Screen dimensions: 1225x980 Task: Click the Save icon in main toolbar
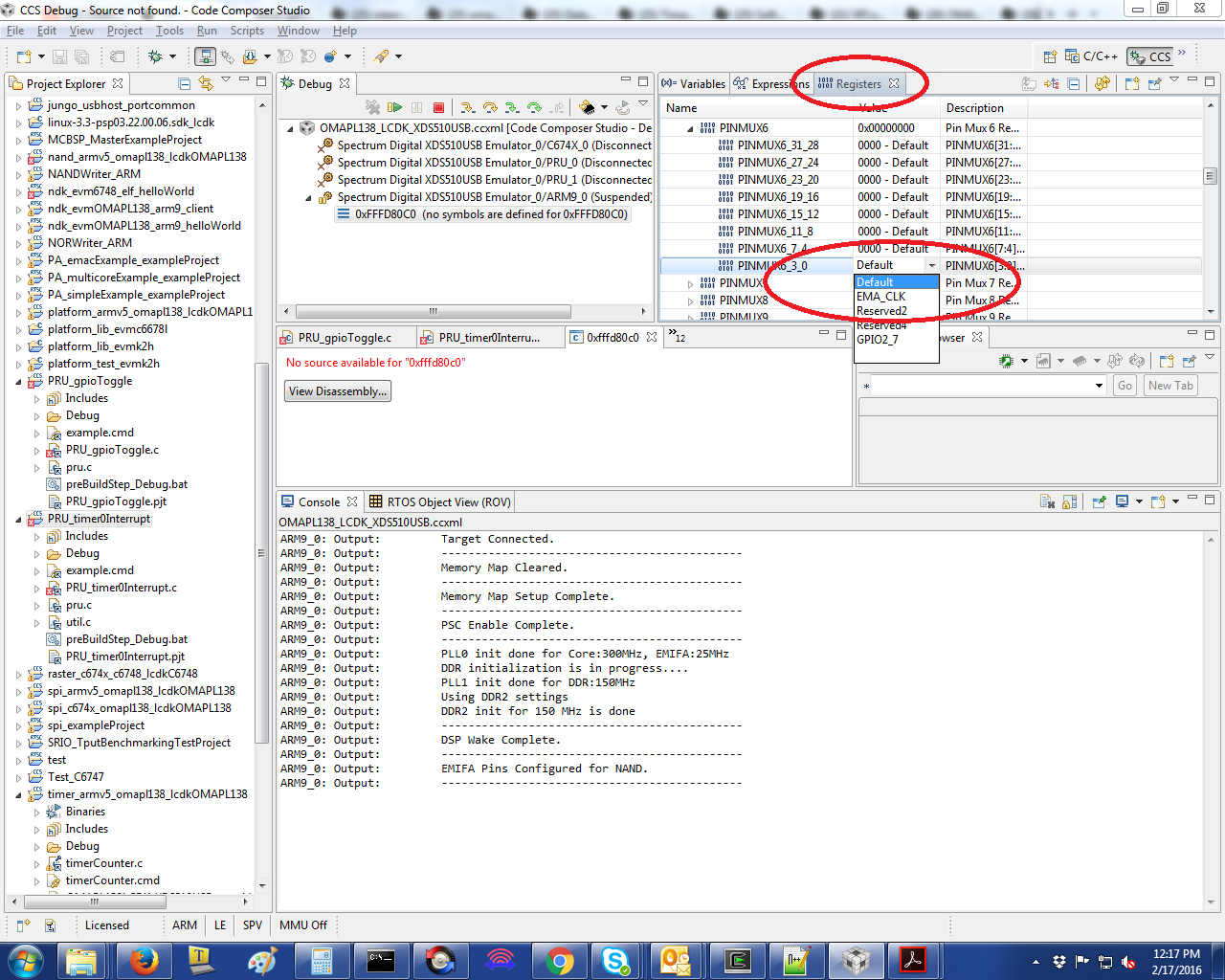[59, 57]
